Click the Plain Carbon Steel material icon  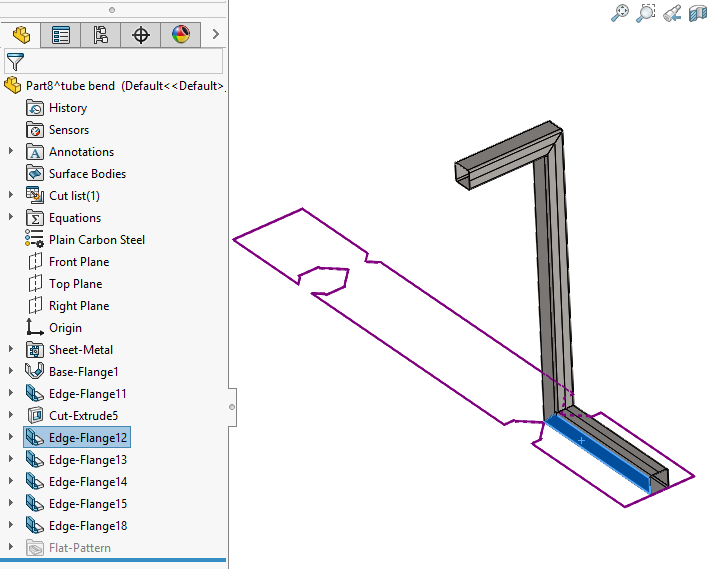[35, 239]
